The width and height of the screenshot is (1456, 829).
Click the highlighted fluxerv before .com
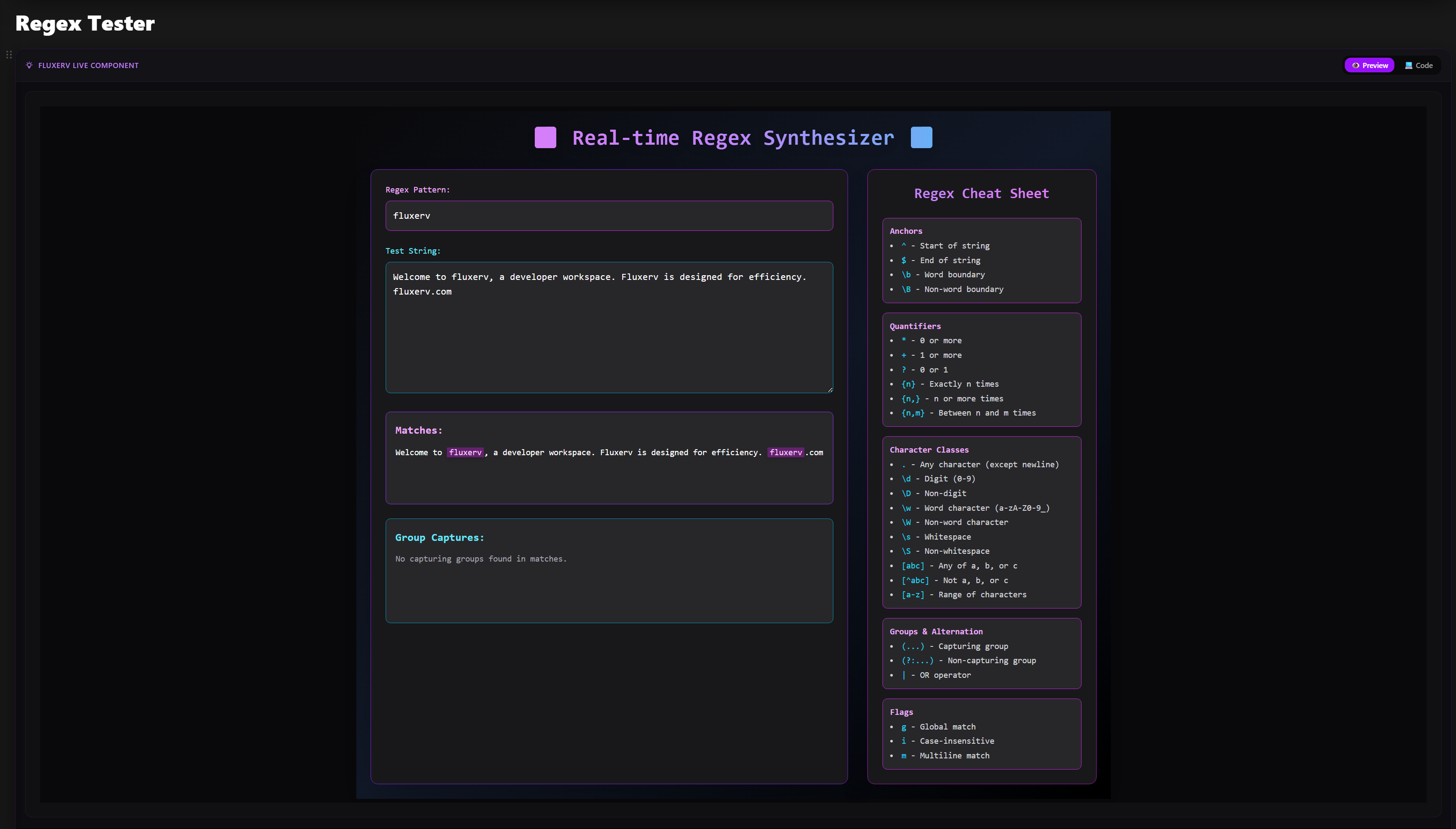(786, 453)
